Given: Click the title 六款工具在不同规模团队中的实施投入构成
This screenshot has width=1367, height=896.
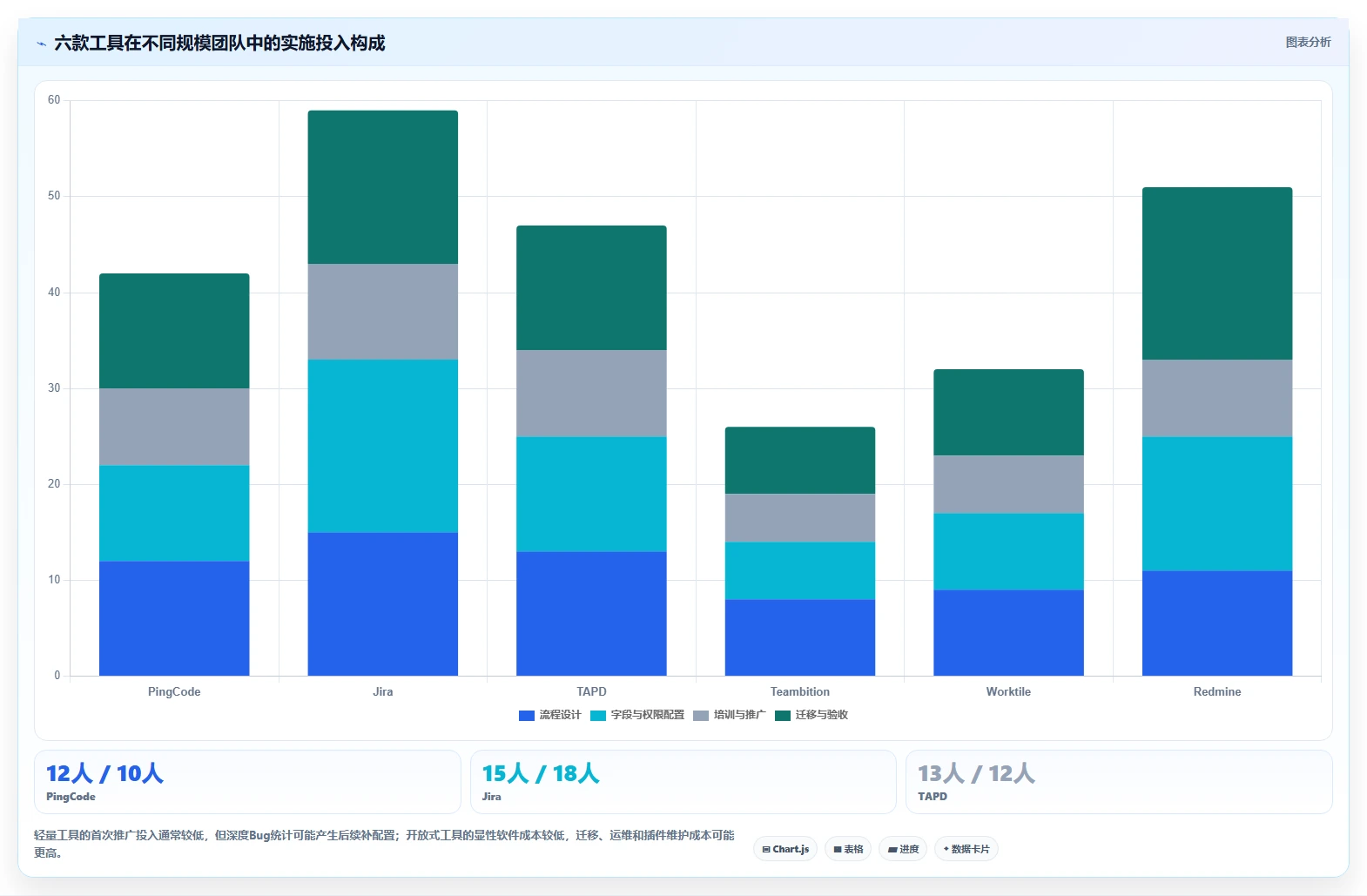Looking at the screenshot, I should pyautogui.click(x=219, y=43).
